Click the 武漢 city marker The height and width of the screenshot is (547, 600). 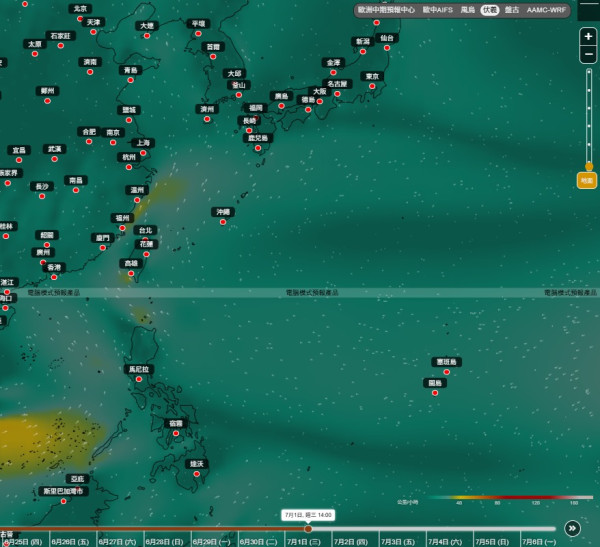click(54, 159)
